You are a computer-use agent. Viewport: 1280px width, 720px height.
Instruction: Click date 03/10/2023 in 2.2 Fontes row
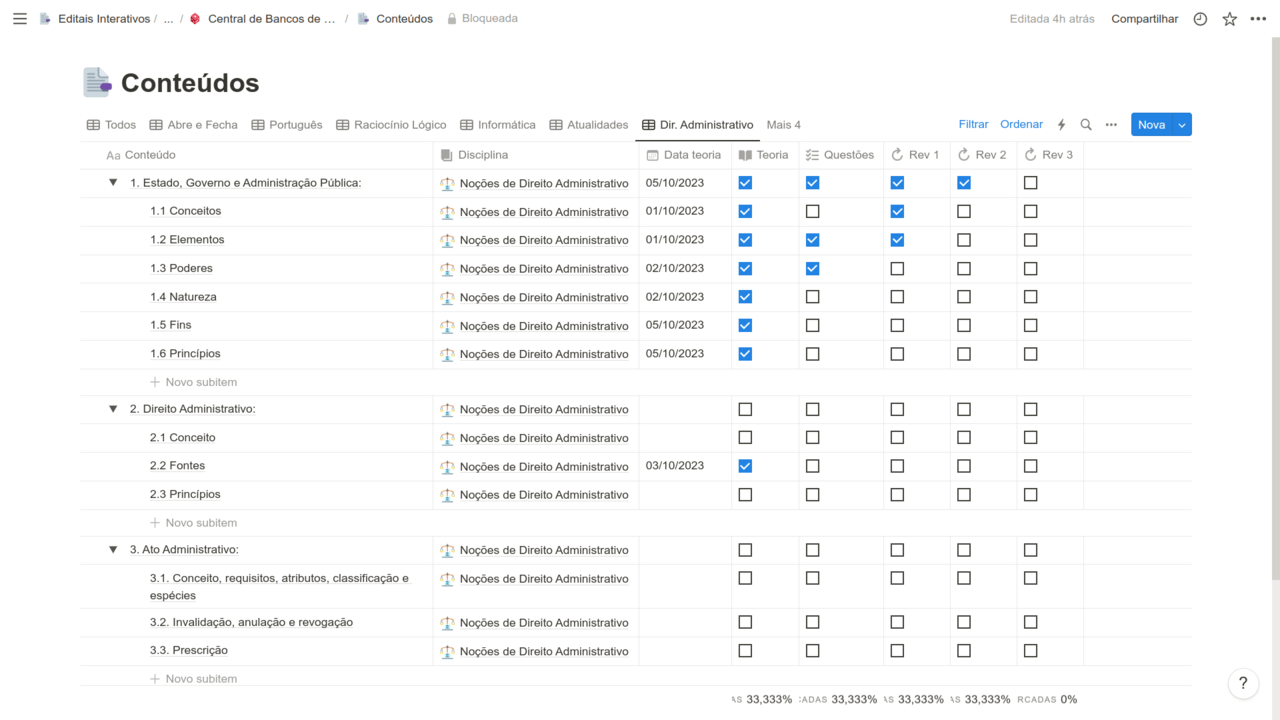point(675,466)
